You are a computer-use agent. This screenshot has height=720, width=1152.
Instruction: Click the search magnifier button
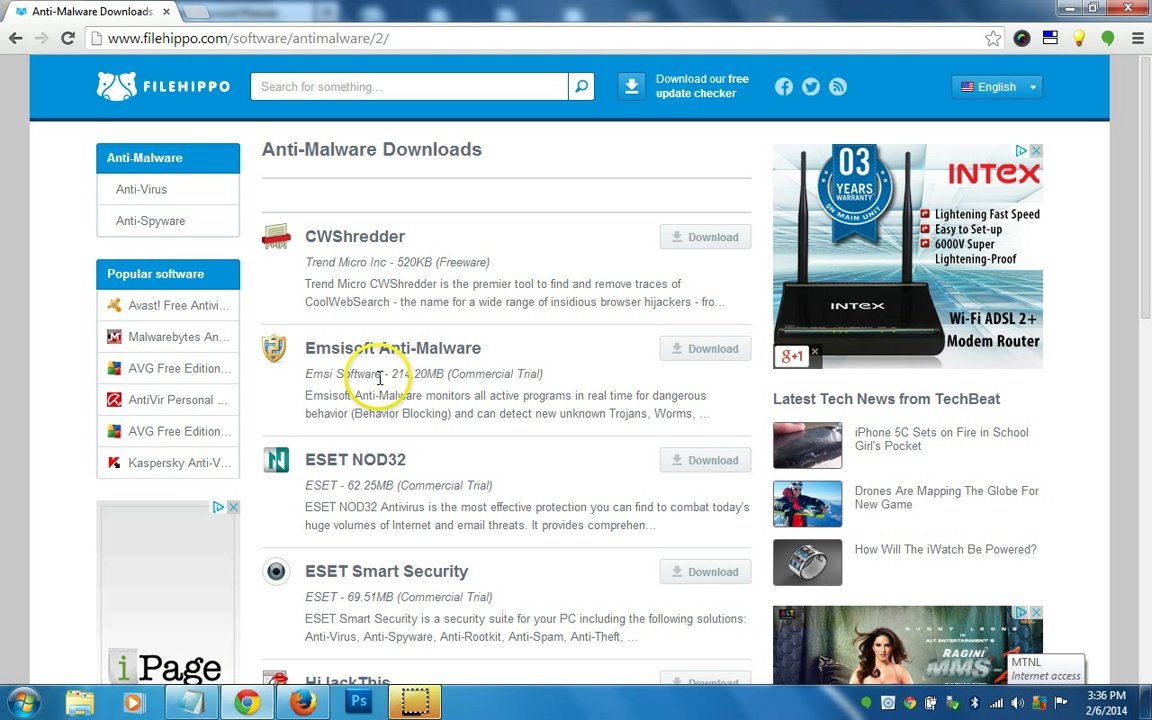pos(581,87)
